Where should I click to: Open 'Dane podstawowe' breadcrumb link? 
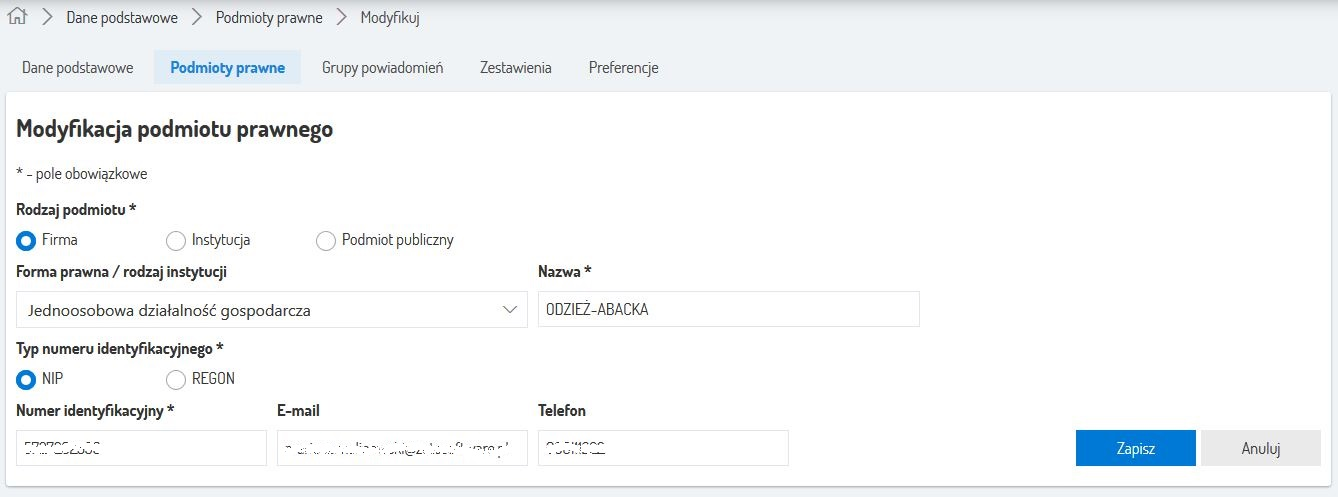tap(121, 18)
